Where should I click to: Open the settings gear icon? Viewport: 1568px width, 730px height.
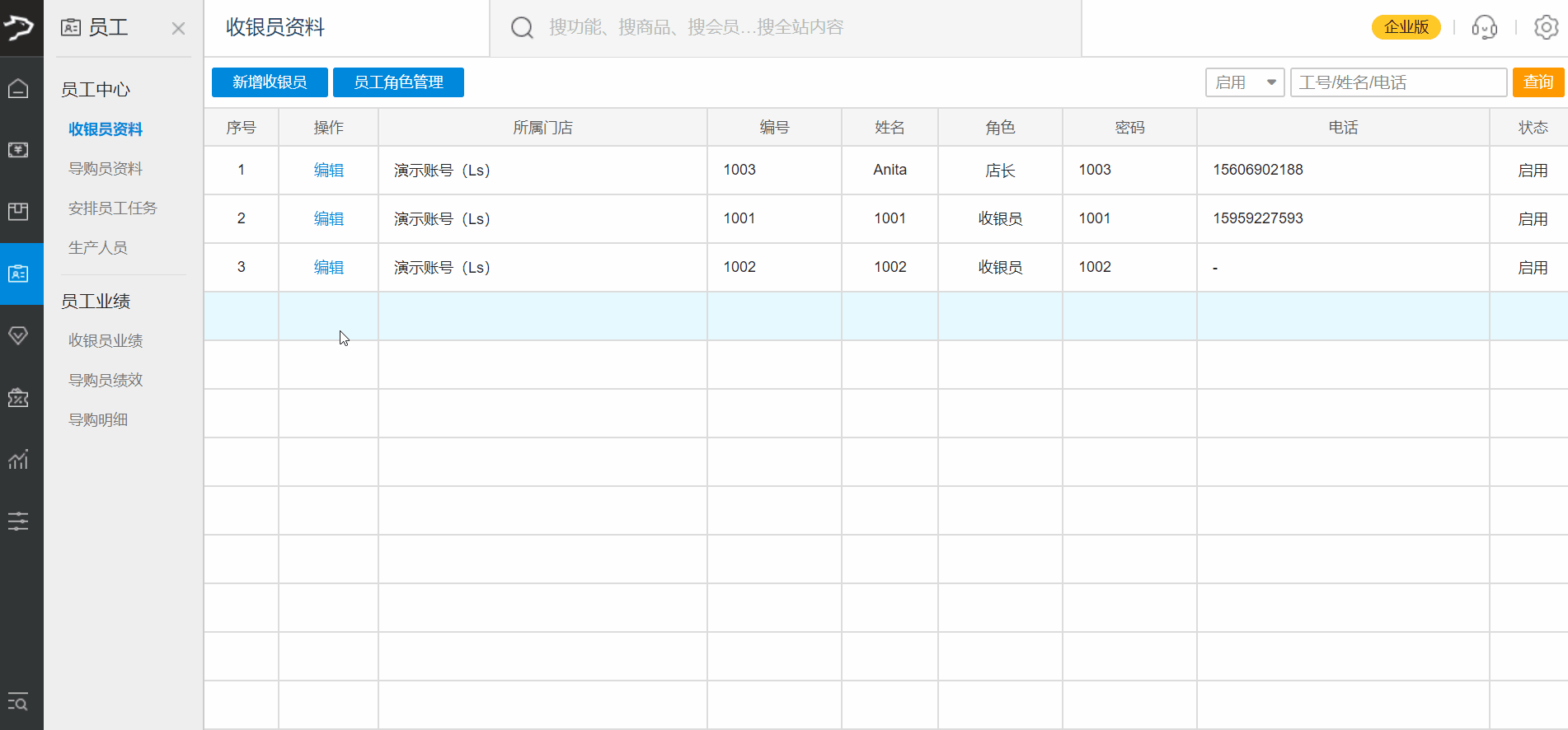1546,27
